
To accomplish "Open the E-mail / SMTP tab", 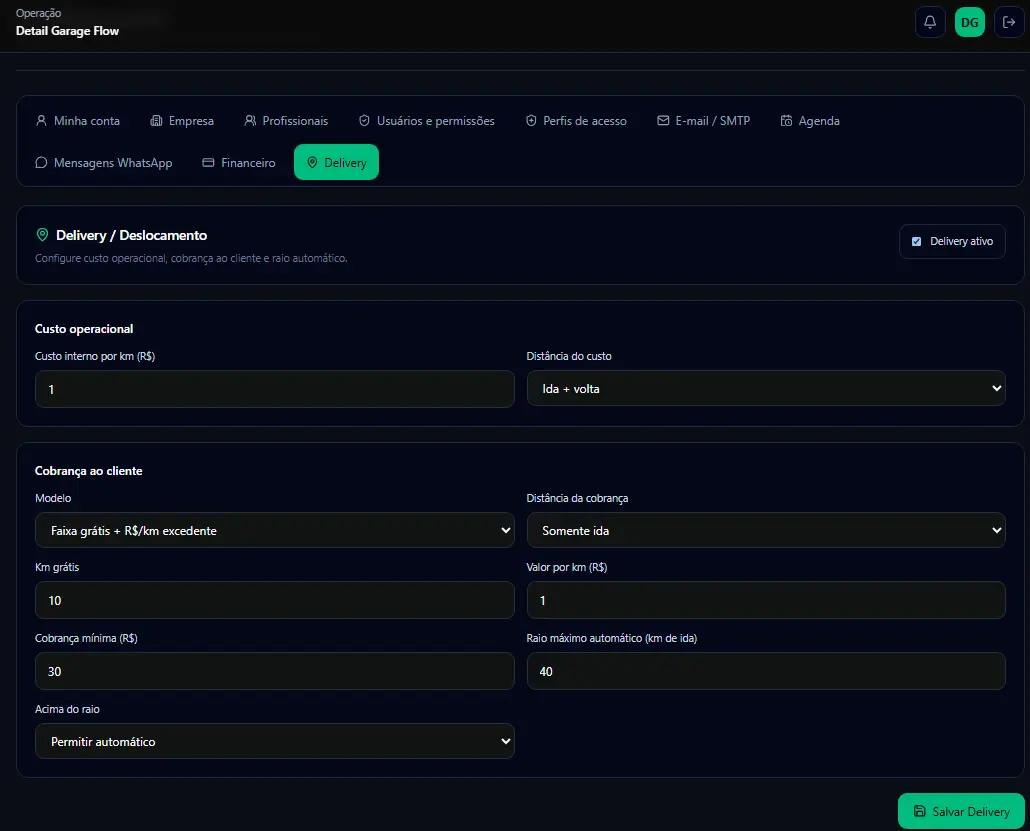I will (x=704, y=121).
